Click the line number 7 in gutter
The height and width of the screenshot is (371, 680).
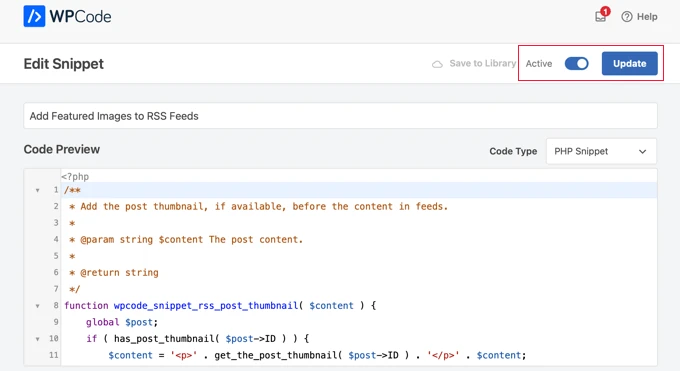pos(56,289)
